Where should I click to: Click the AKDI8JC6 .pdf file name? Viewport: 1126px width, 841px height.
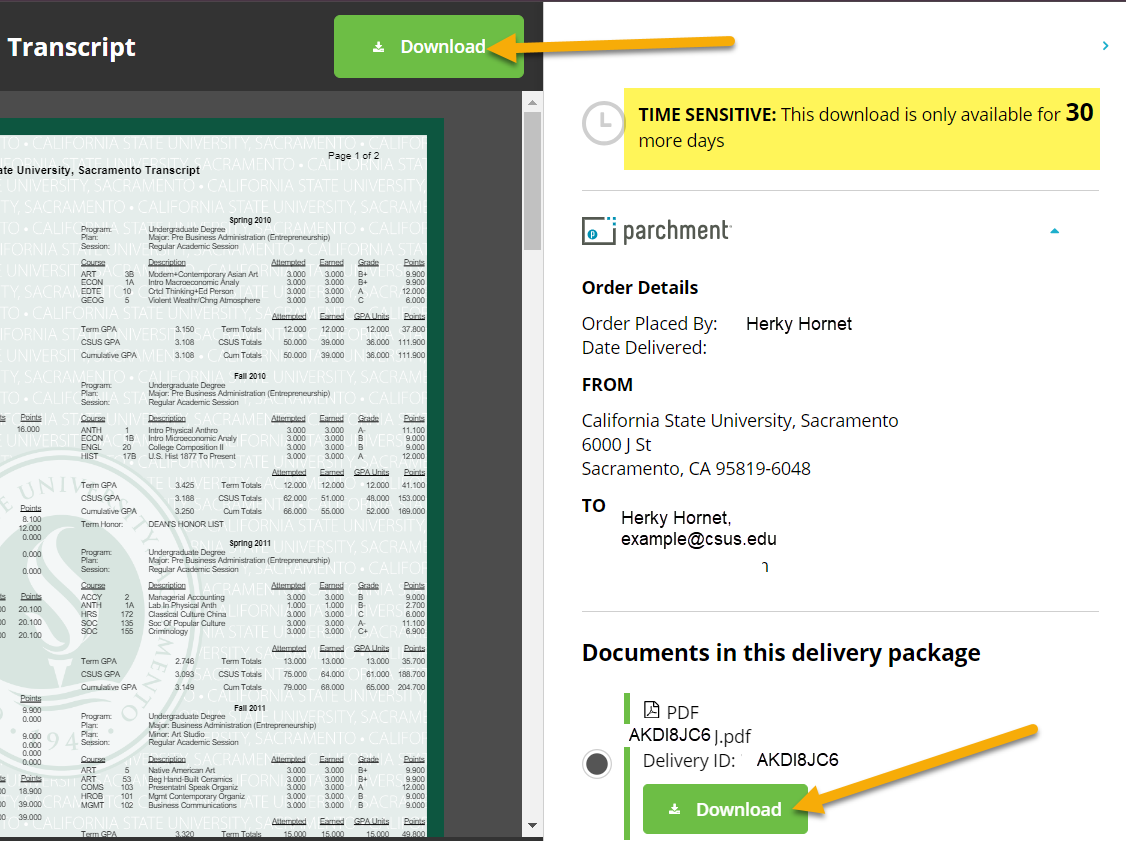pyautogui.click(x=688, y=735)
